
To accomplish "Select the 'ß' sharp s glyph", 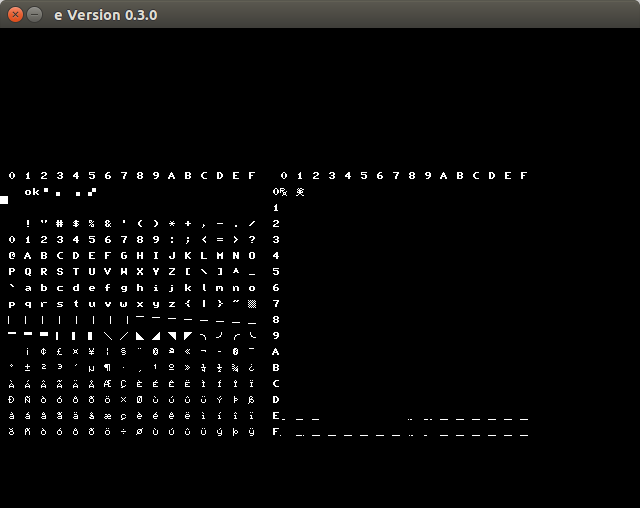I will [252, 400].
